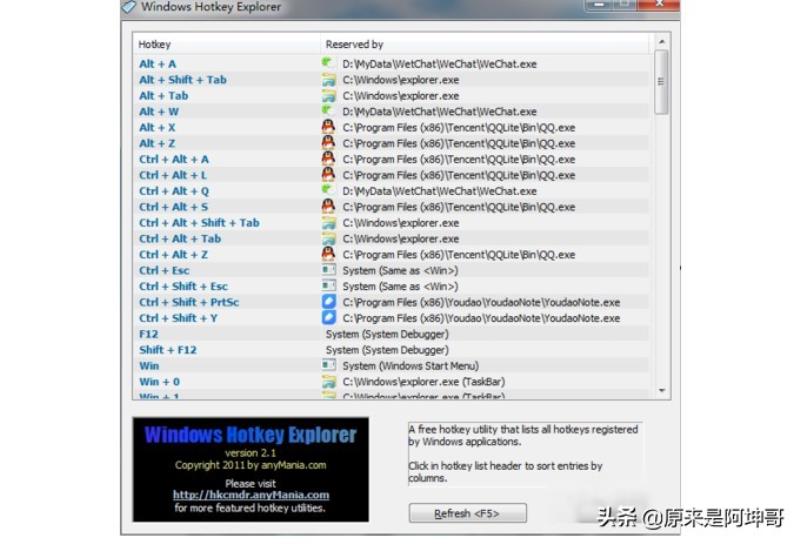Select the Alt + W hotkey entry

tap(159, 111)
